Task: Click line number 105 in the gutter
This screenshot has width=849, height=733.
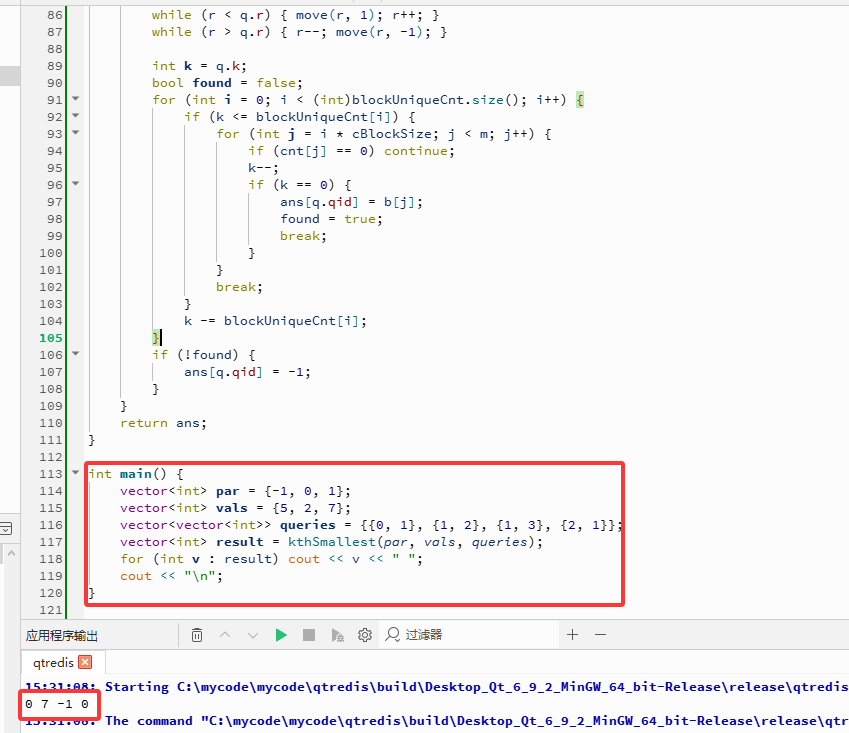Action: coord(51,338)
